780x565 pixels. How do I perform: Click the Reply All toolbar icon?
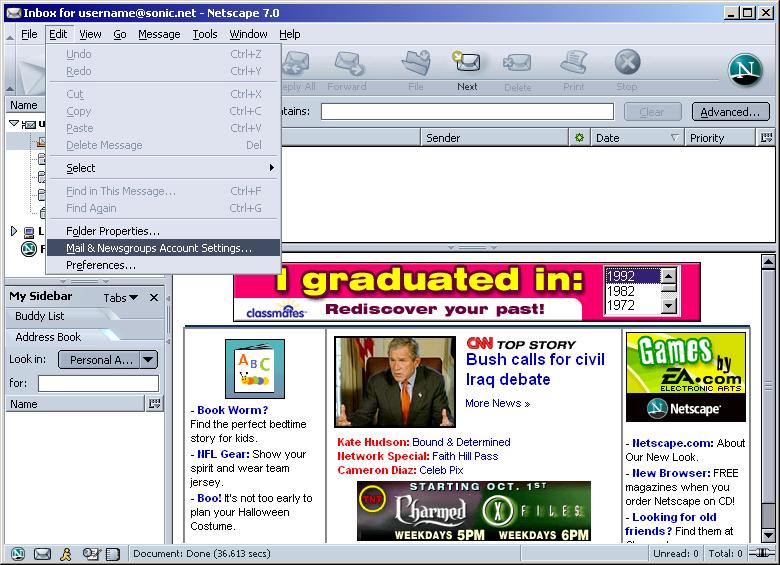[x=296, y=63]
